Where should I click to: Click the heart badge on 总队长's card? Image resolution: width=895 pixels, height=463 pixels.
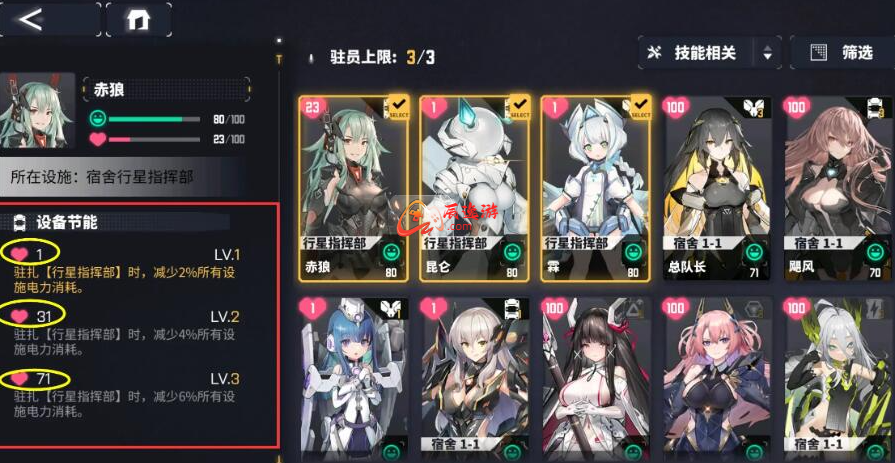[x=674, y=107]
